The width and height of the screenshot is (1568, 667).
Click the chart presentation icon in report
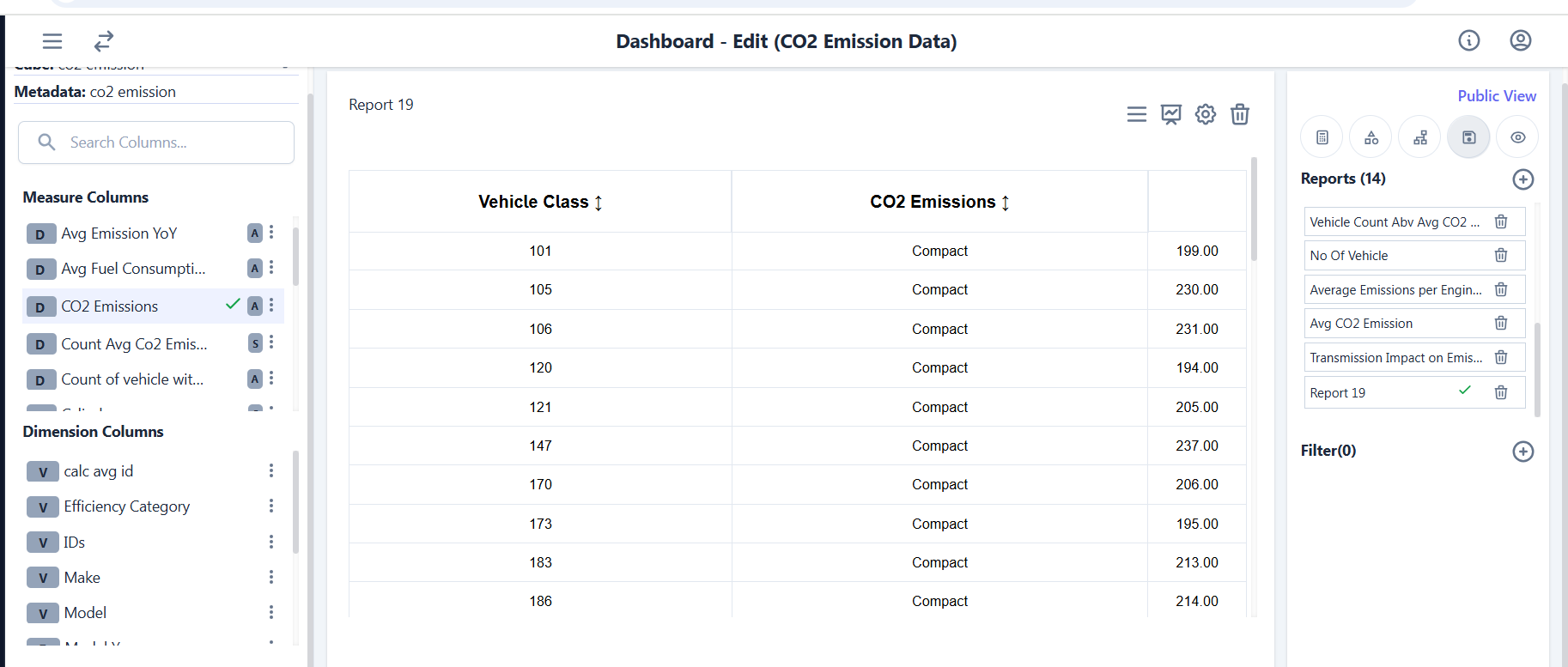point(1170,114)
